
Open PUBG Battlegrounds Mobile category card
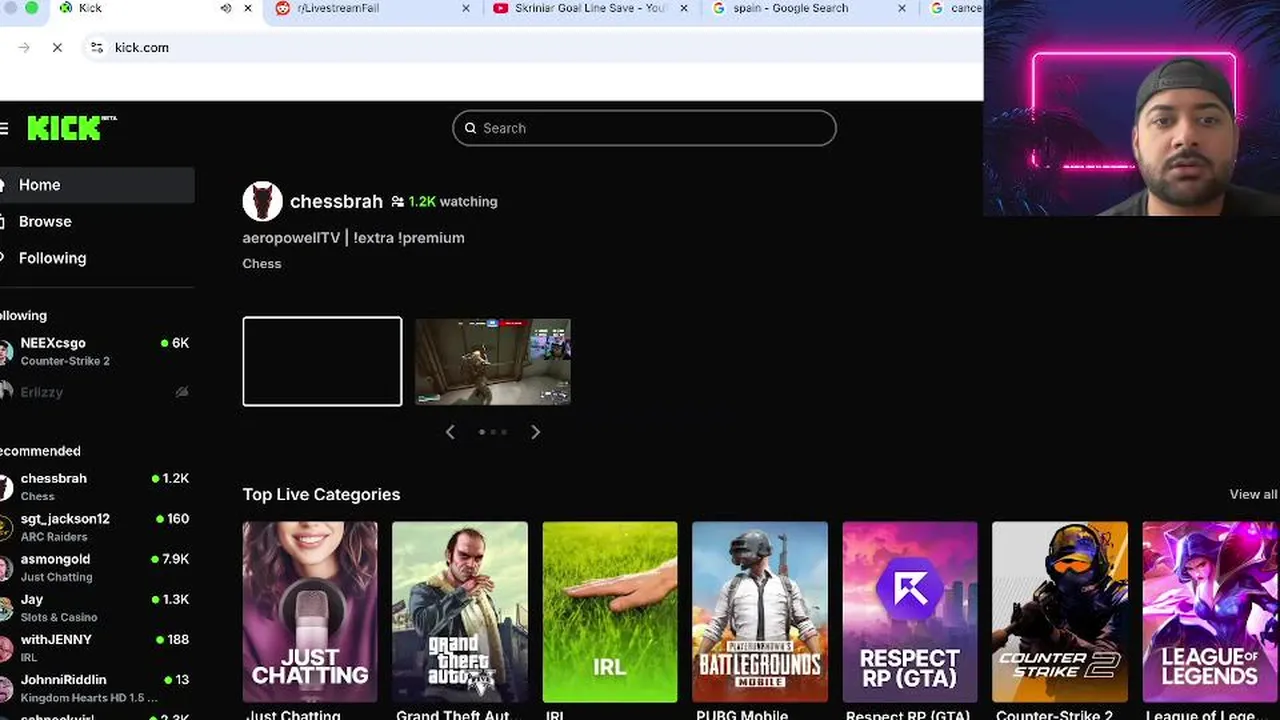(760, 612)
